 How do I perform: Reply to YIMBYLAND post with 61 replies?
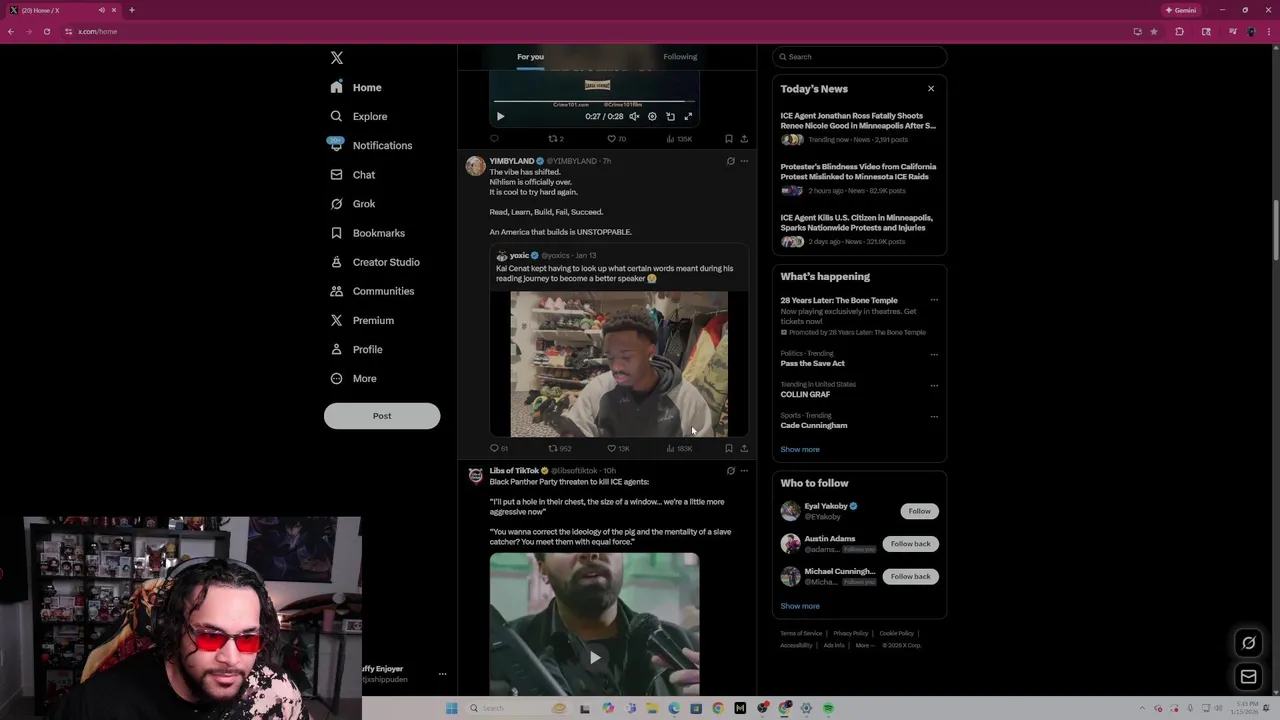coord(498,449)
